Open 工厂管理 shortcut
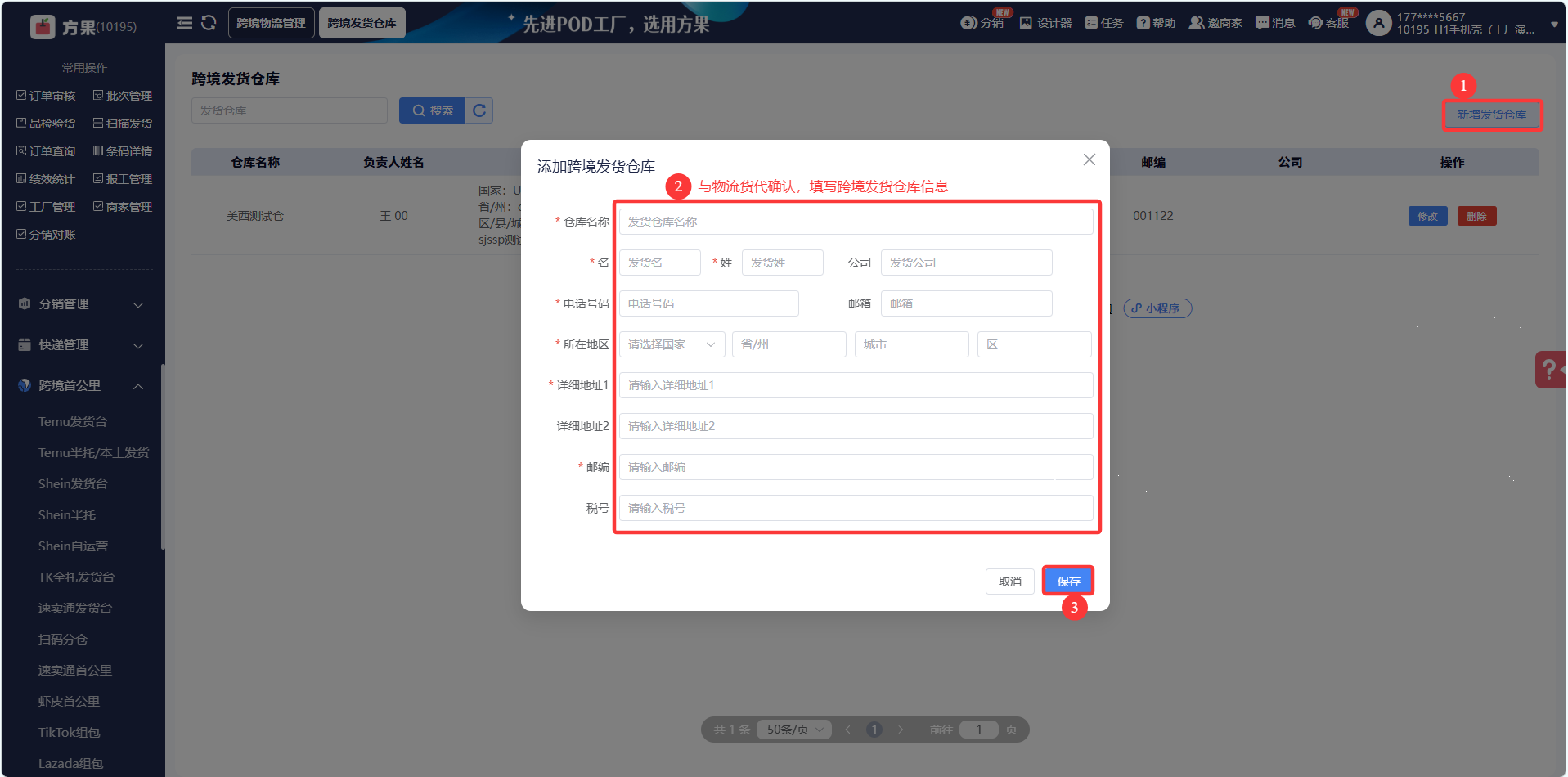This screenshot has height=777, width=1568. click(46, 207)
